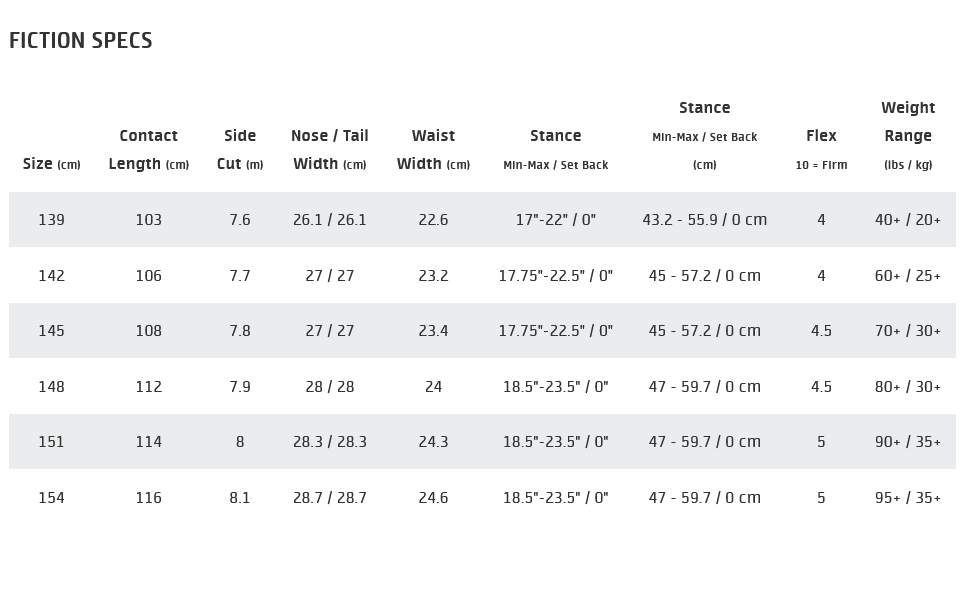965x596 pixels.
Task: Click the Flex column header
Action: tap(821, 148)
